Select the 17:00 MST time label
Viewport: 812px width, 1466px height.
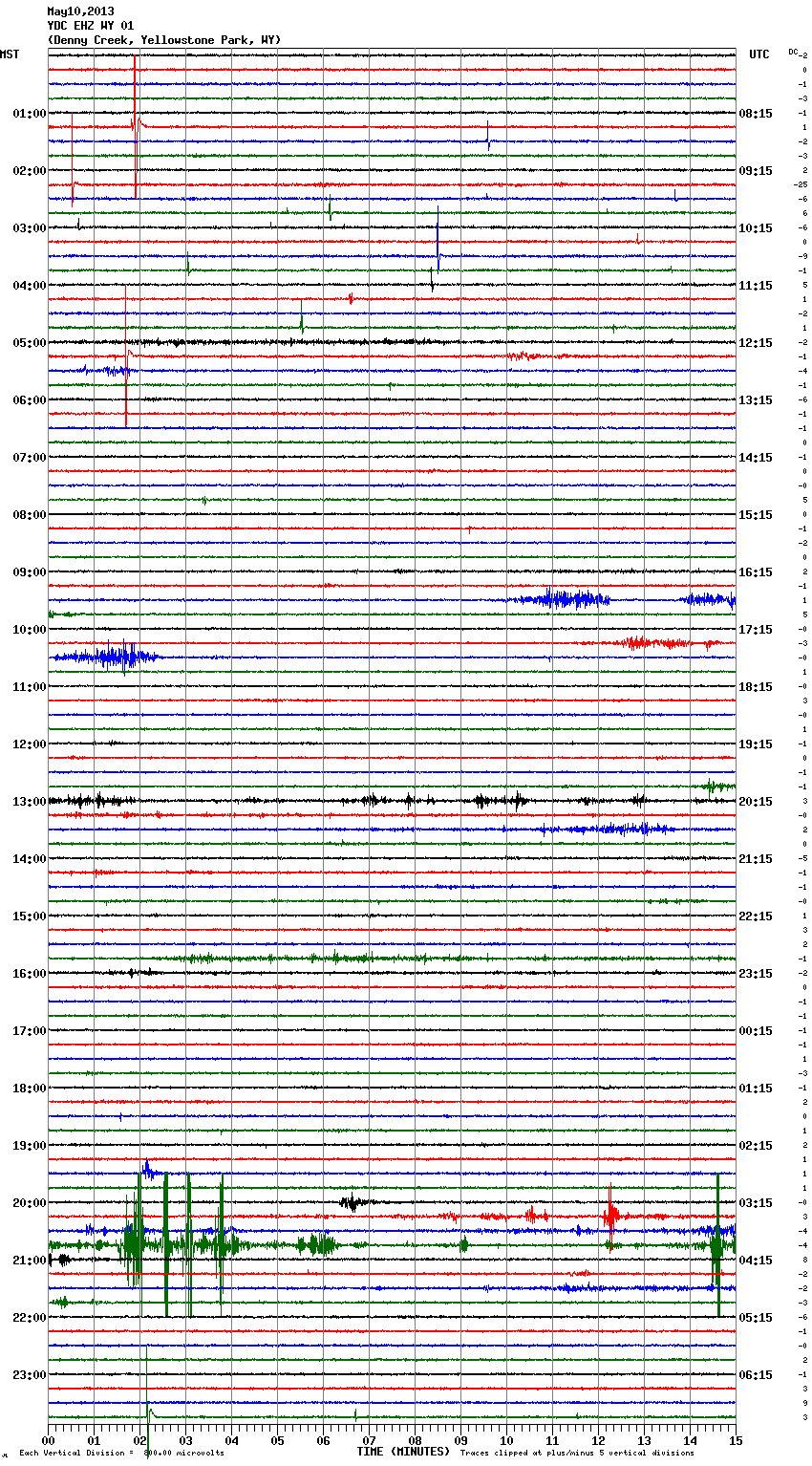pos(30,1031)
